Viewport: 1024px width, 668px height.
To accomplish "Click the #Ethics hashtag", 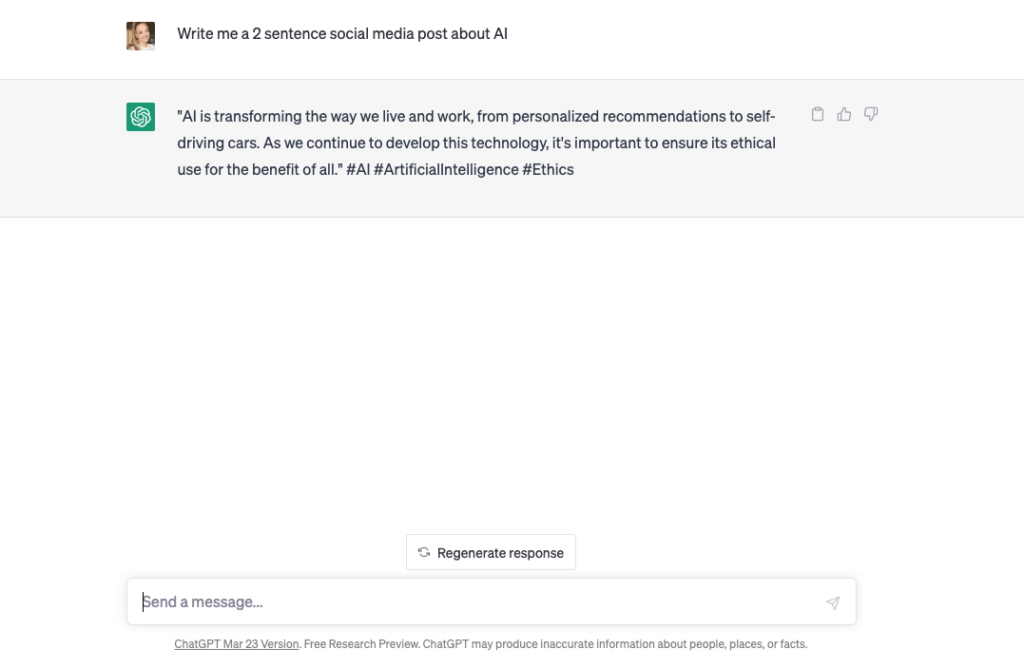I will [x=548, y=170].
